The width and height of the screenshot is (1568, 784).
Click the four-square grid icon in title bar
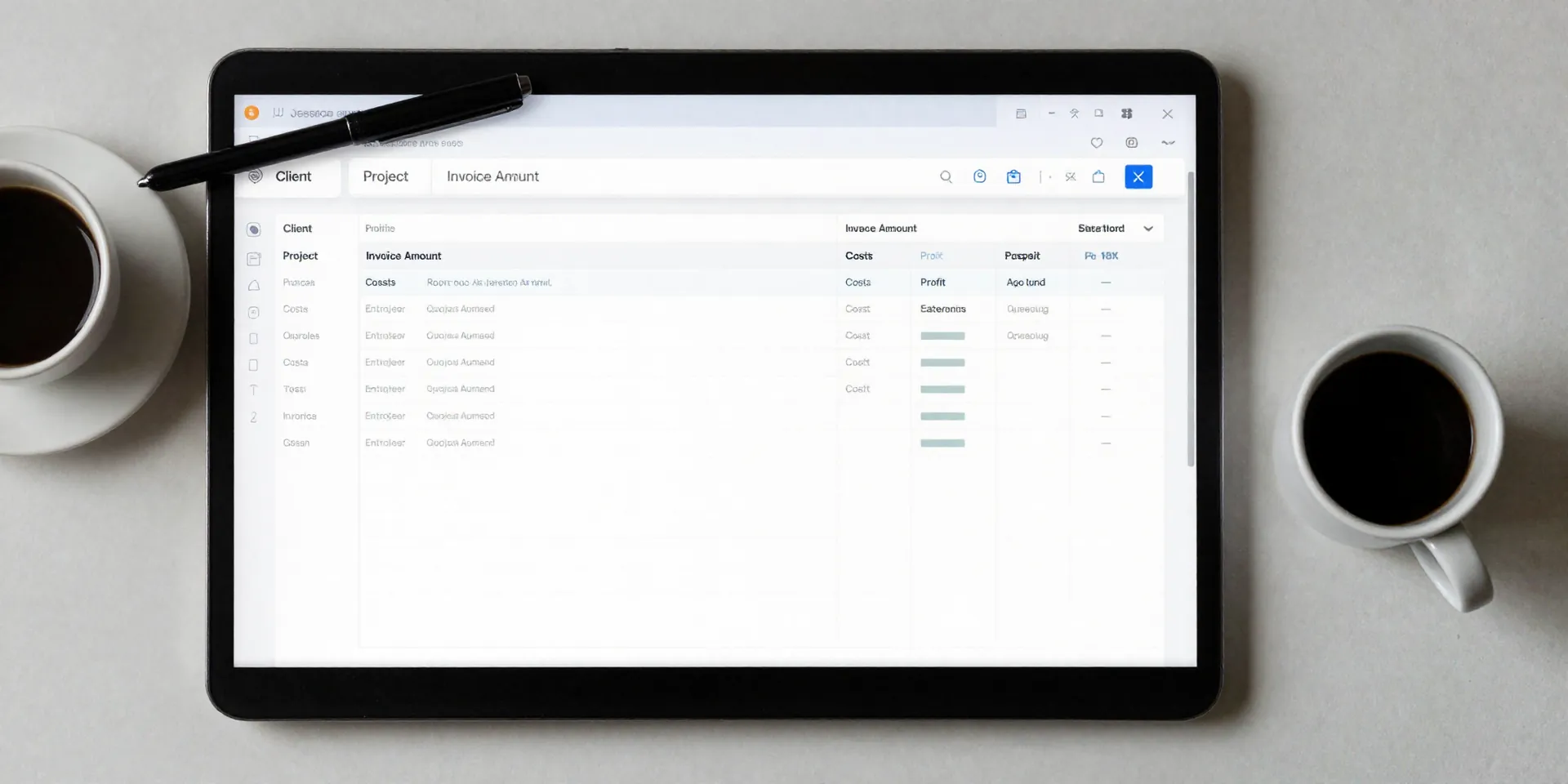point(1127,114)
